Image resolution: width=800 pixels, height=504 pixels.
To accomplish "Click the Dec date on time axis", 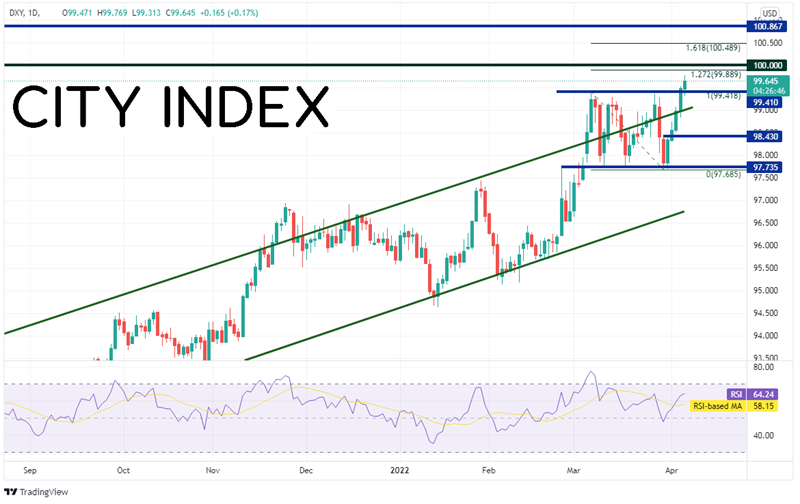I will (x=306, y=470).
